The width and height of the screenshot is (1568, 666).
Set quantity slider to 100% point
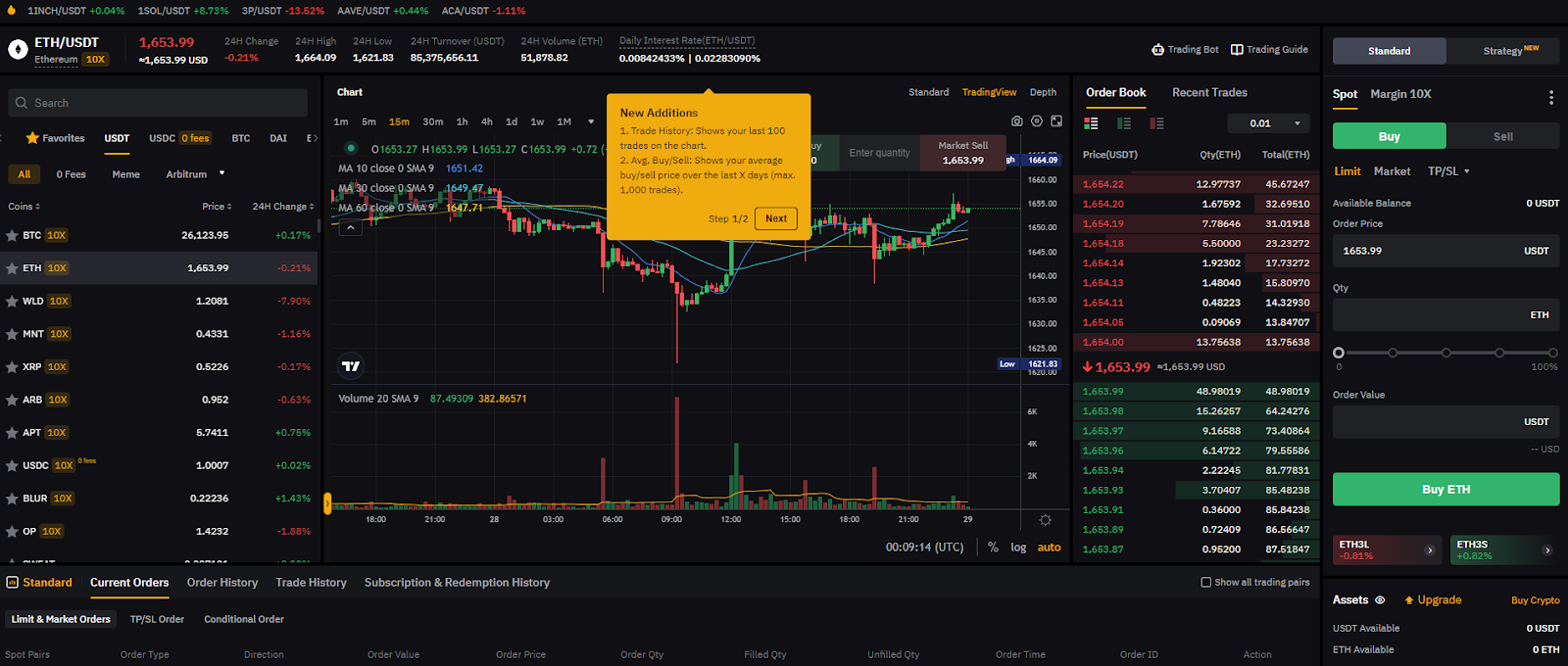[1552, 353]
